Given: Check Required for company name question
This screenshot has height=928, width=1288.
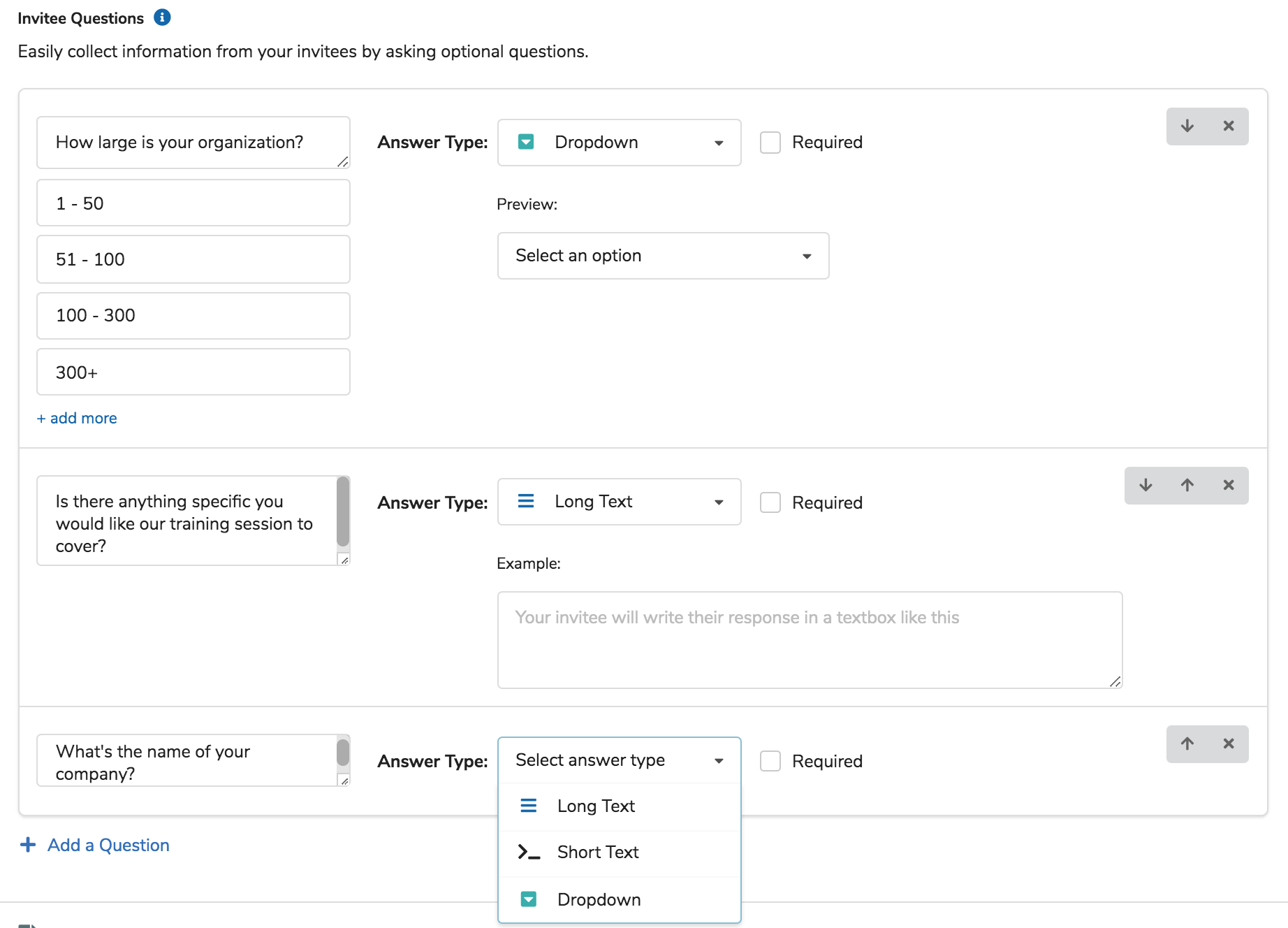Looking at the screenshot, I should point(770,762).
